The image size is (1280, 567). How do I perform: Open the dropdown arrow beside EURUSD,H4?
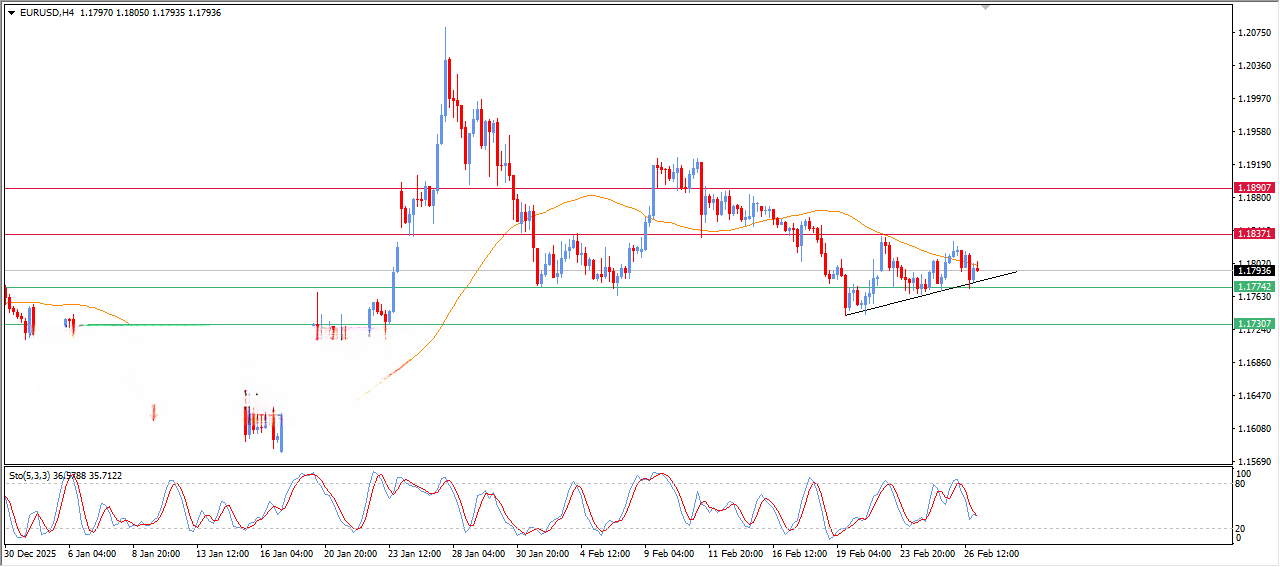pos(11,12)
